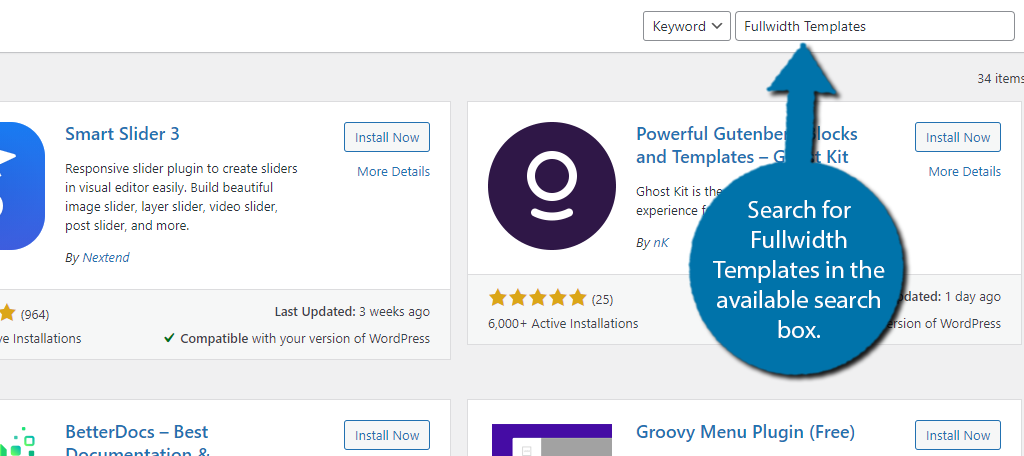Open the Keyword search type dropdown
Image resolution: width=1024 pixels, height=456 pixels.
coord(686,26)
